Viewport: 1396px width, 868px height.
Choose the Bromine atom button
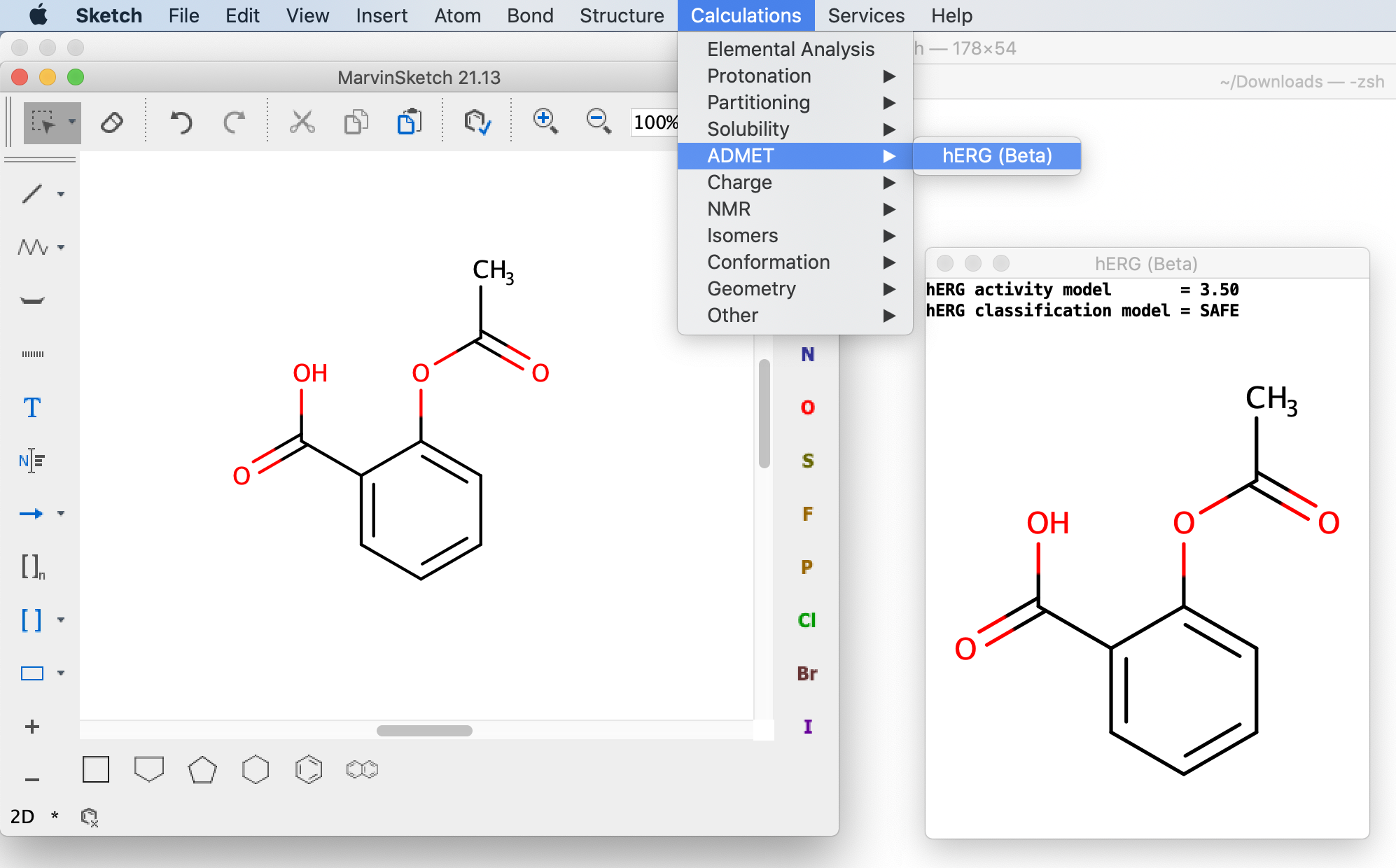807,673
